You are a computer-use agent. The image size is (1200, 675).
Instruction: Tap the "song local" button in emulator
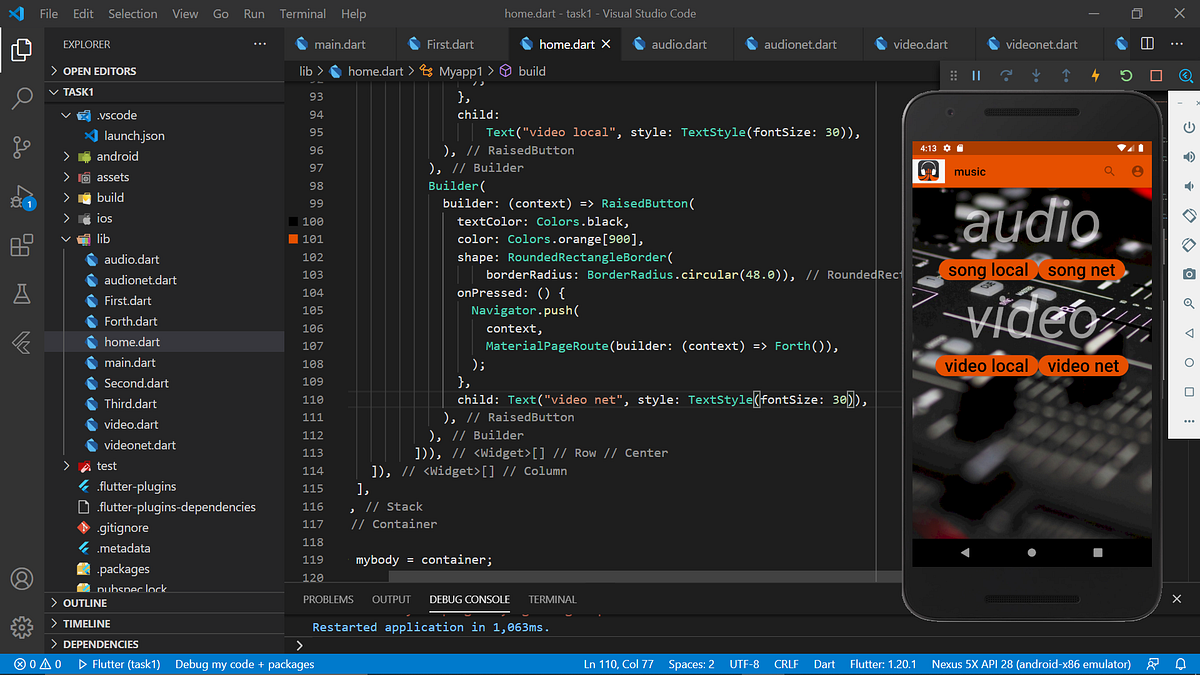click(x=987, y=270)
